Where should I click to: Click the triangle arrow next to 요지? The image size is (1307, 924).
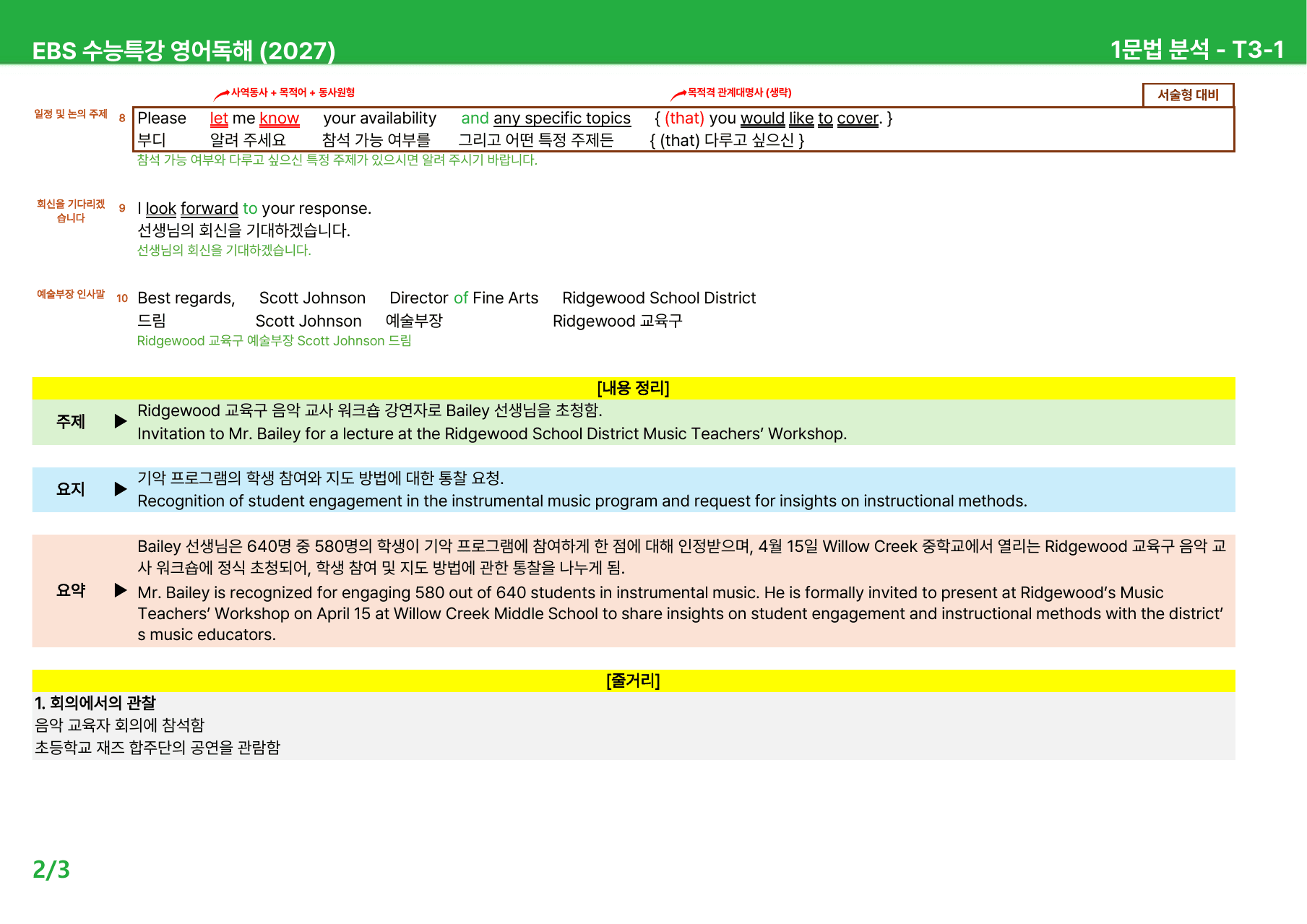(x=121, y=489)
